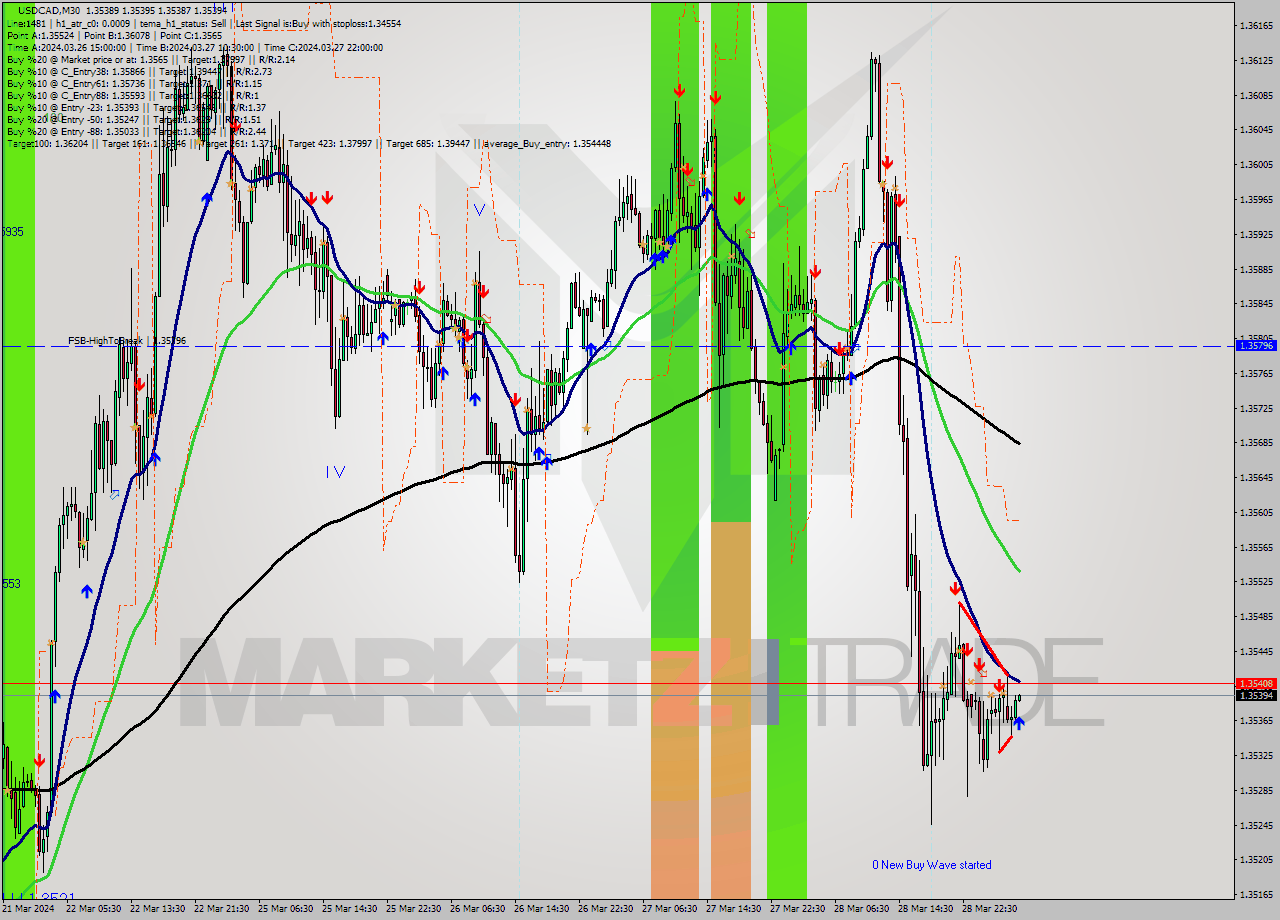Click the 1.36165 price scale label

point(1255,26)
